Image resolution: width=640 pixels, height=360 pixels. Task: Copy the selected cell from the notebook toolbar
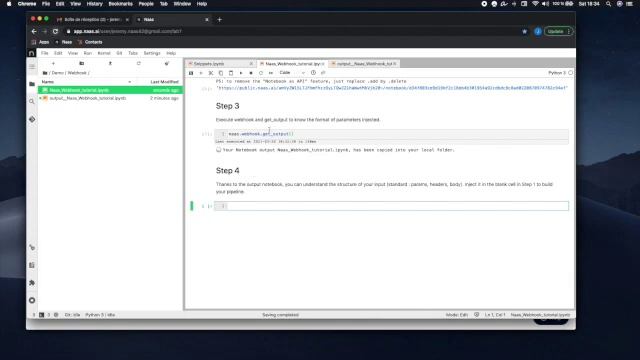[221, 73]
